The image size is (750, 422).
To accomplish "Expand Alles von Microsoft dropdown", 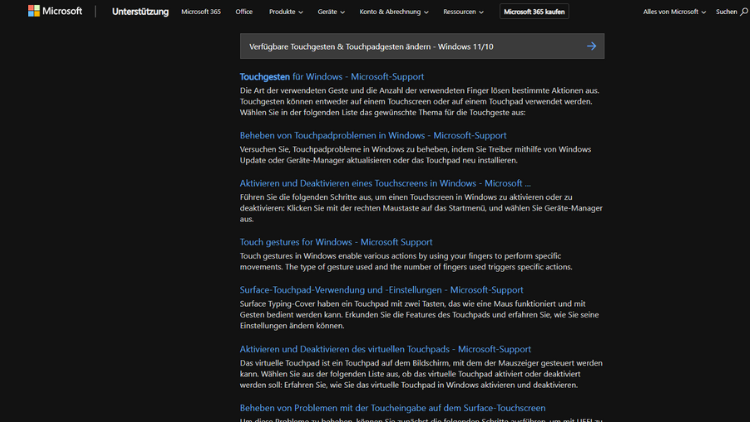I will tap(674, 11).
